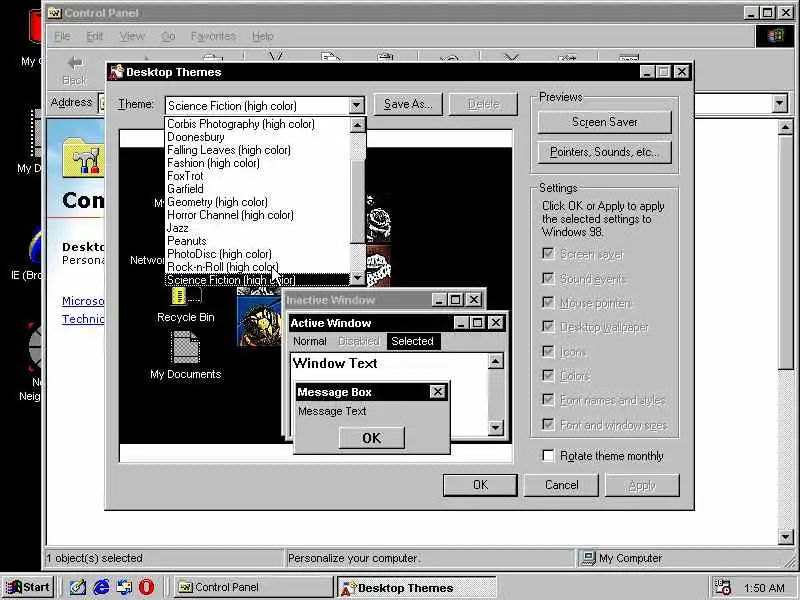Toggle Font and window sizes checkbox
Viewport: 800px width, 600px height.
548,424
